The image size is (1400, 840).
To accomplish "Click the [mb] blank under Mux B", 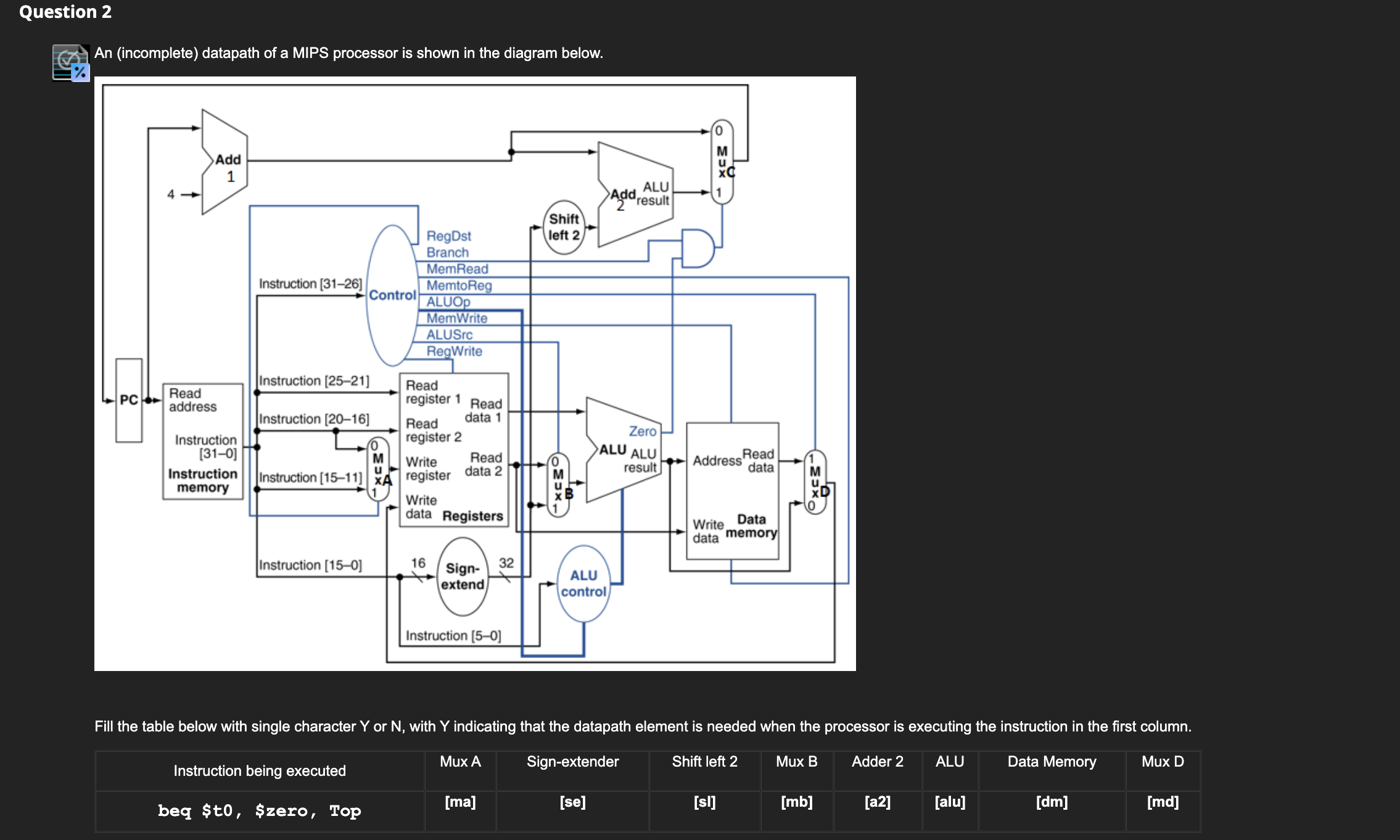I will click(x=797, y=802).
